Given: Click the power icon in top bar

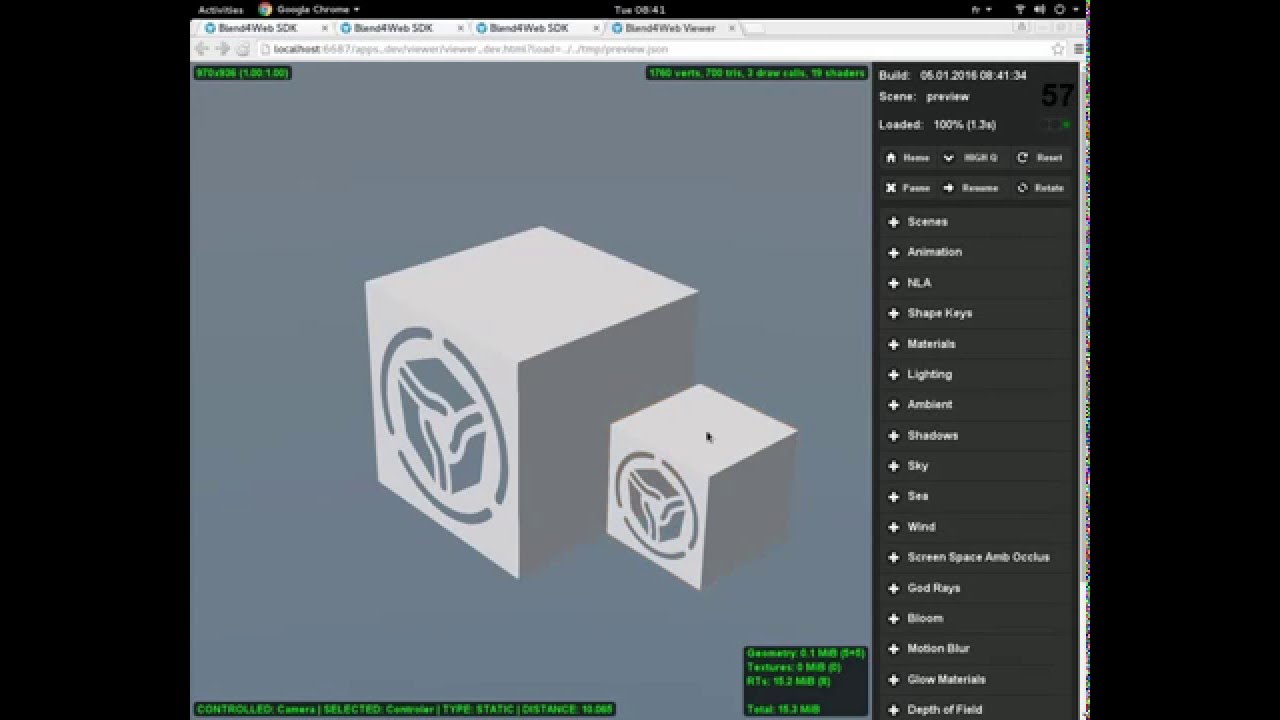Looking at the screenshot, I should [1060, 9].
